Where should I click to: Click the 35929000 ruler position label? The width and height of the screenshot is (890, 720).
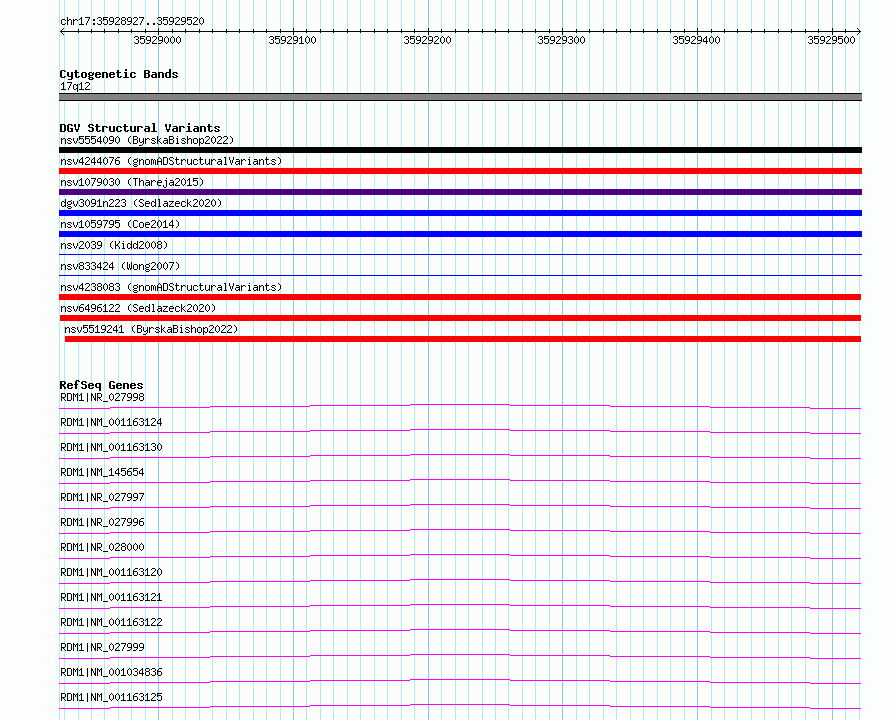(x=157, y=40)
